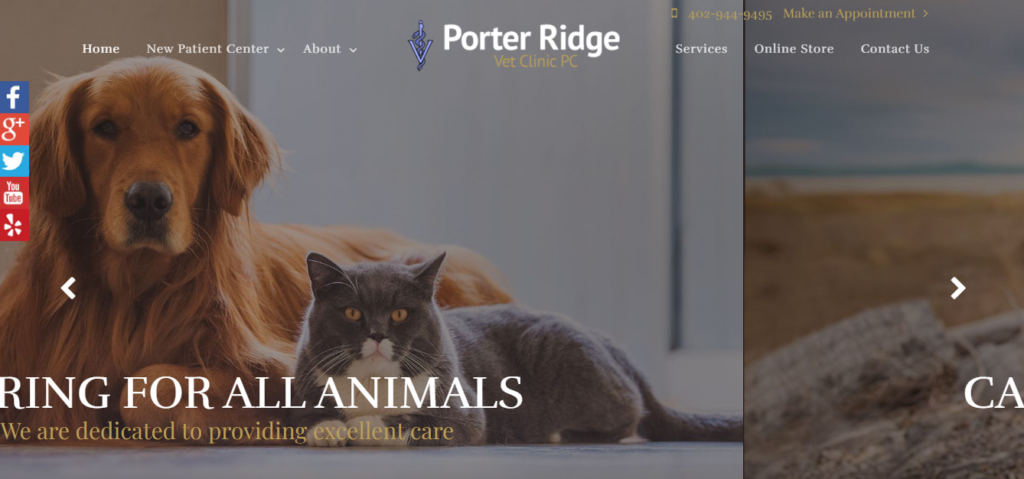Screen dimensions: 1024x479
Task: Select the Home menu item
Action: [x=101, y=49]
